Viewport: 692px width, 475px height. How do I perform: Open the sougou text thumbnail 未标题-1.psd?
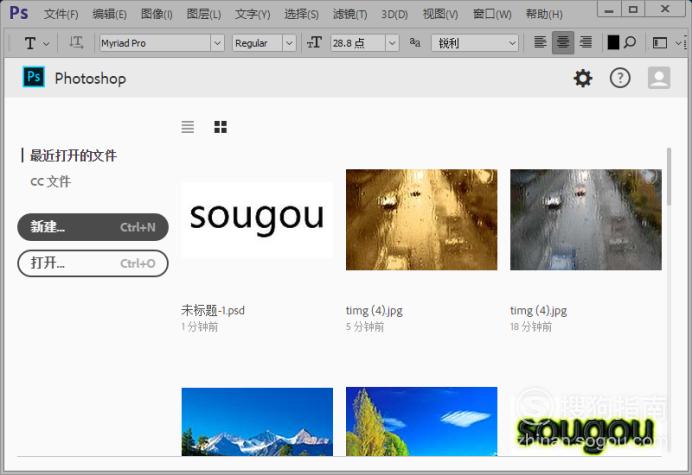[x=257, y=220]
